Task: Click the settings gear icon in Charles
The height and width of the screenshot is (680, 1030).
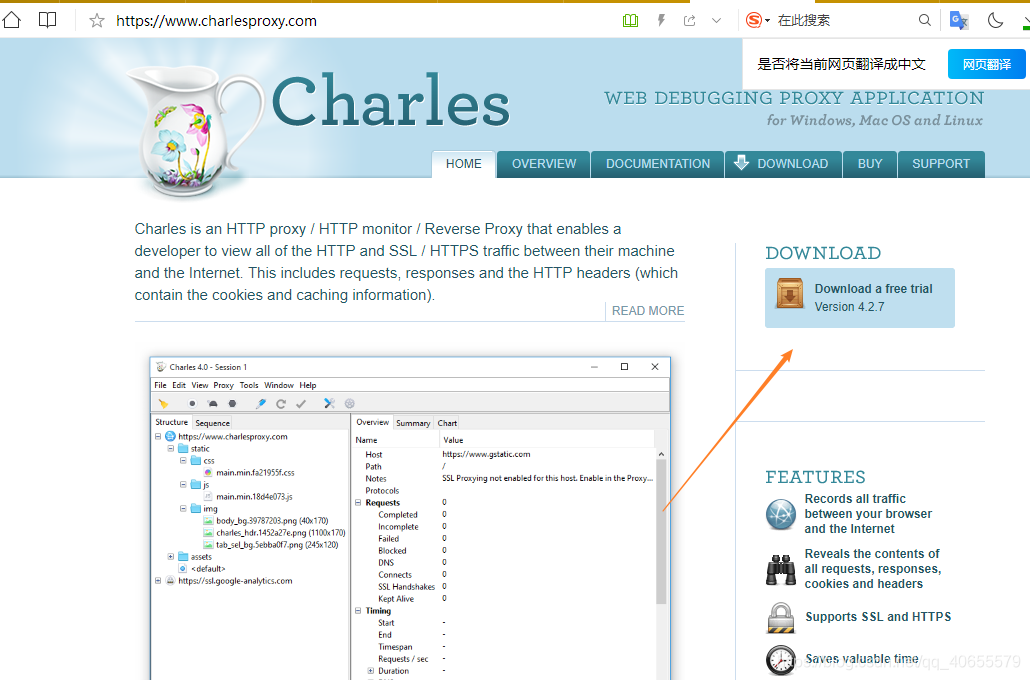Action: point(349,403)
